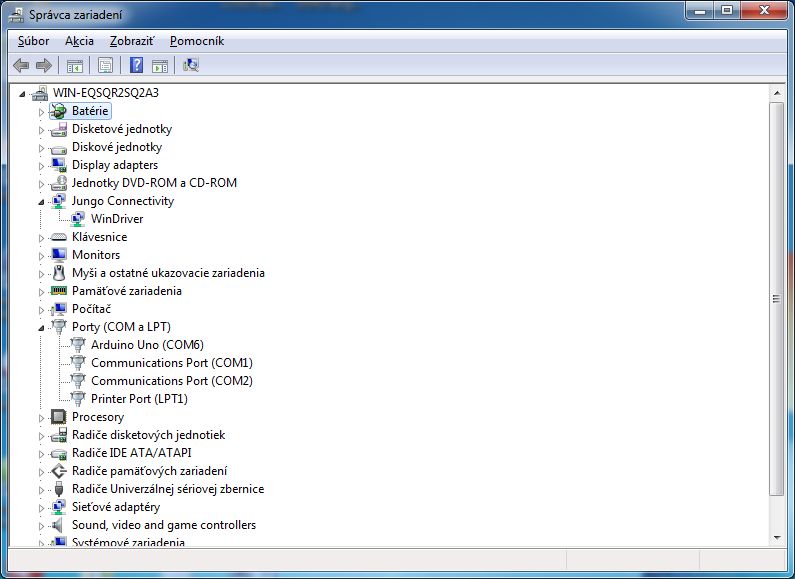
Task: Click the vertical scrollbar thumb
Action: 777,299
